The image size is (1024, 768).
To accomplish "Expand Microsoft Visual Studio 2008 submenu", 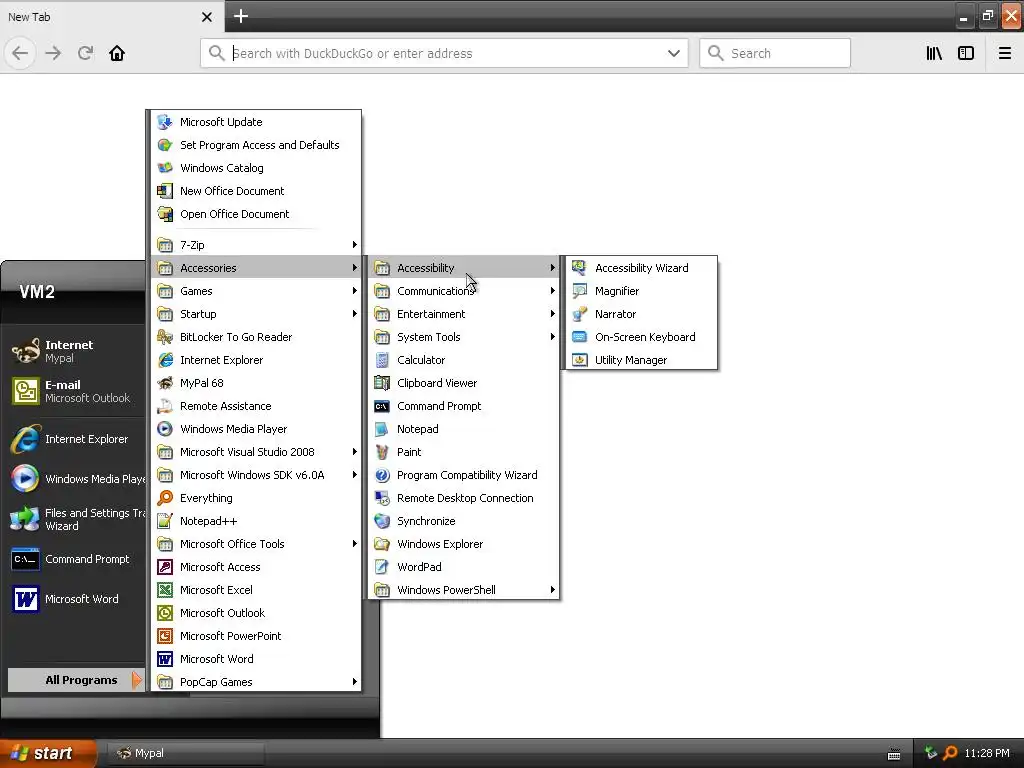I will click(256, 452).
